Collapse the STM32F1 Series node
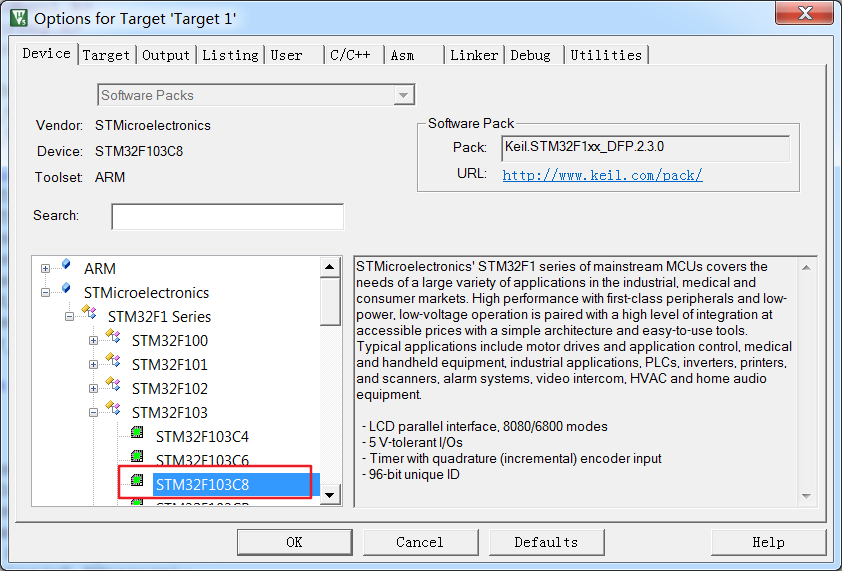Image resolution: width=842 pixels, height=571 pixels. (x=69, y=317)
